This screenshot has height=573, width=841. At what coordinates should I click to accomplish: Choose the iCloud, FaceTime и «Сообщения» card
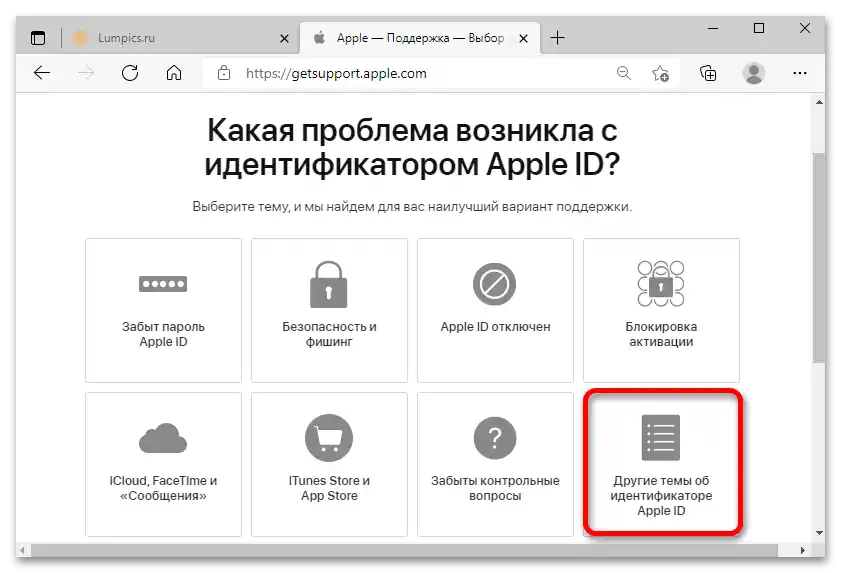(163, 464)
